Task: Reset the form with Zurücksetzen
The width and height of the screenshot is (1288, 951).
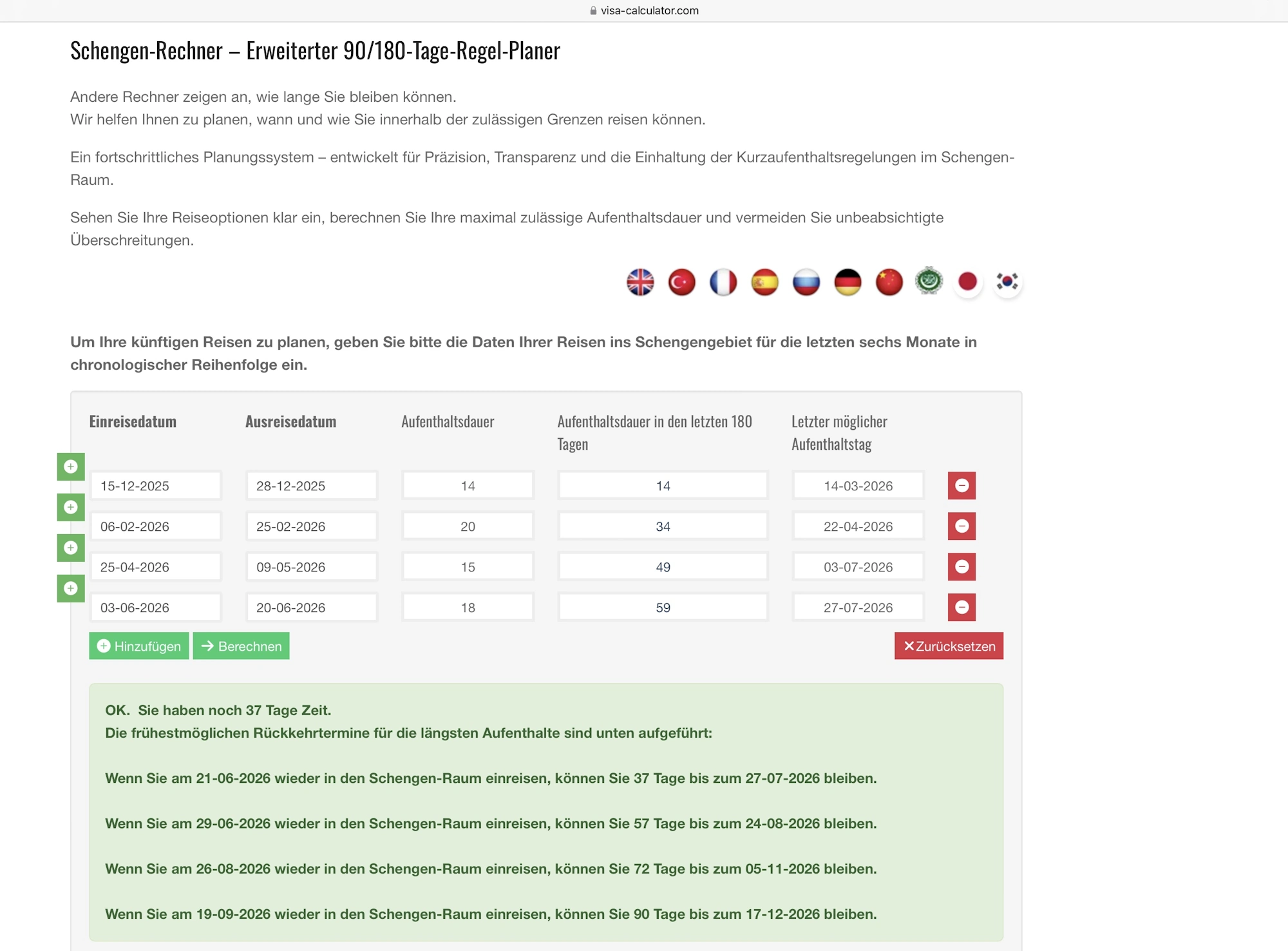Action: [x=949, y=646]
